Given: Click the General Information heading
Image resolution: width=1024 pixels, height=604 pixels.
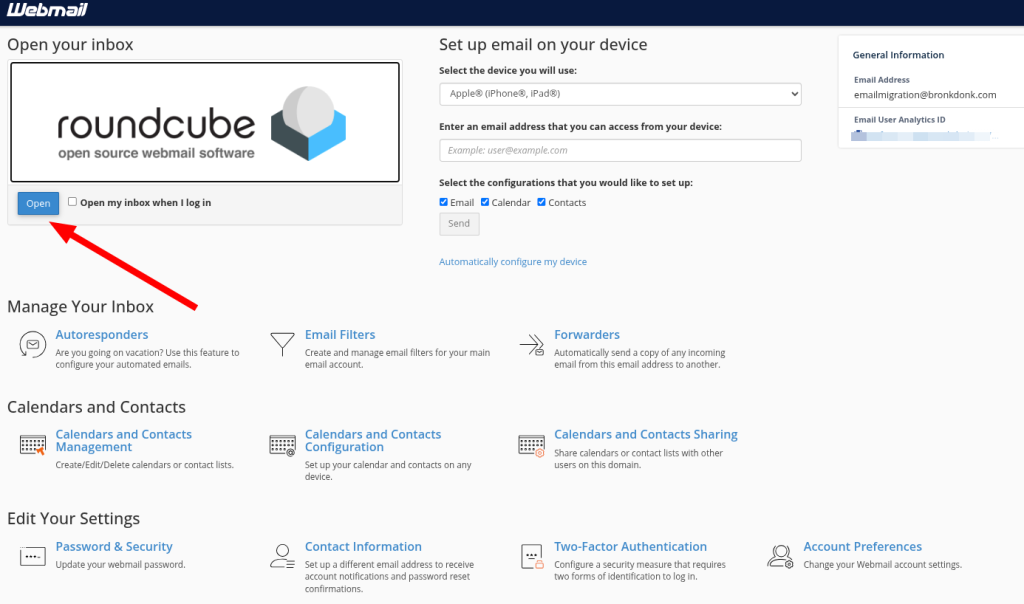Looking at the screenshot, I should pyautogui.click(x=899, y=55).
